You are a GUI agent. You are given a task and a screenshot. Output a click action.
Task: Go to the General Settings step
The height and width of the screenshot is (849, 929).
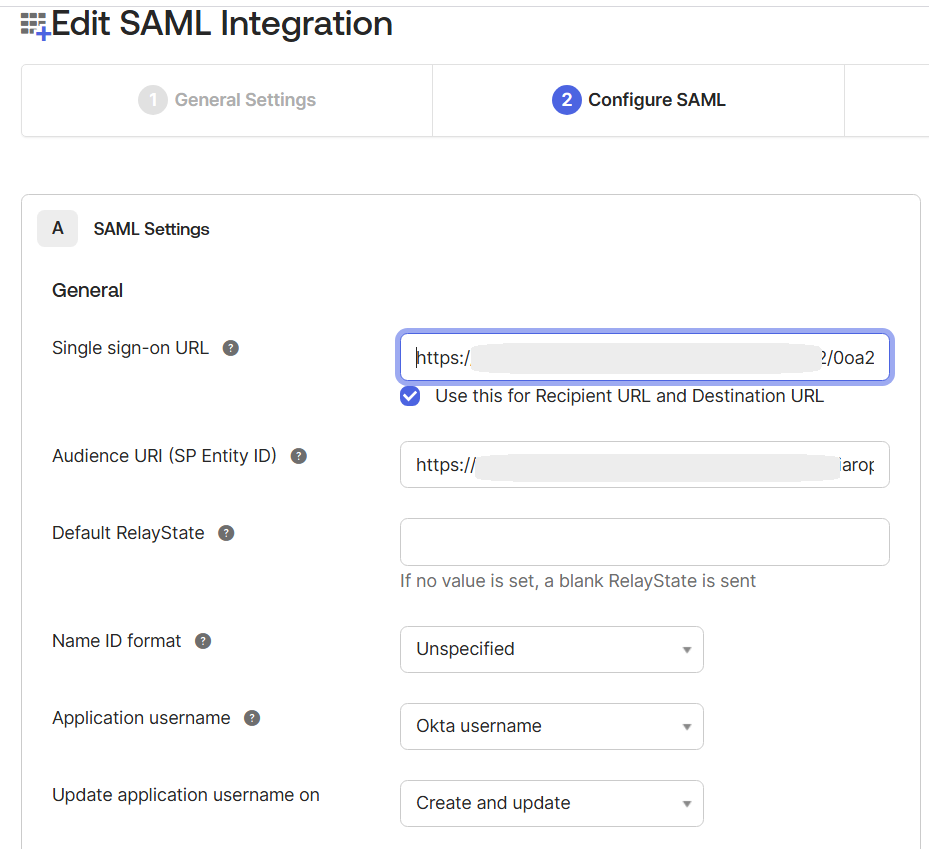[x=227, y=100]
